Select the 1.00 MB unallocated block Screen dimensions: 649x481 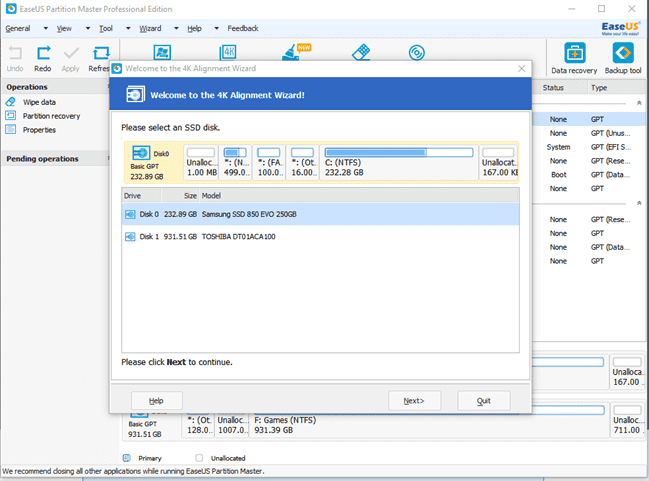201,162
